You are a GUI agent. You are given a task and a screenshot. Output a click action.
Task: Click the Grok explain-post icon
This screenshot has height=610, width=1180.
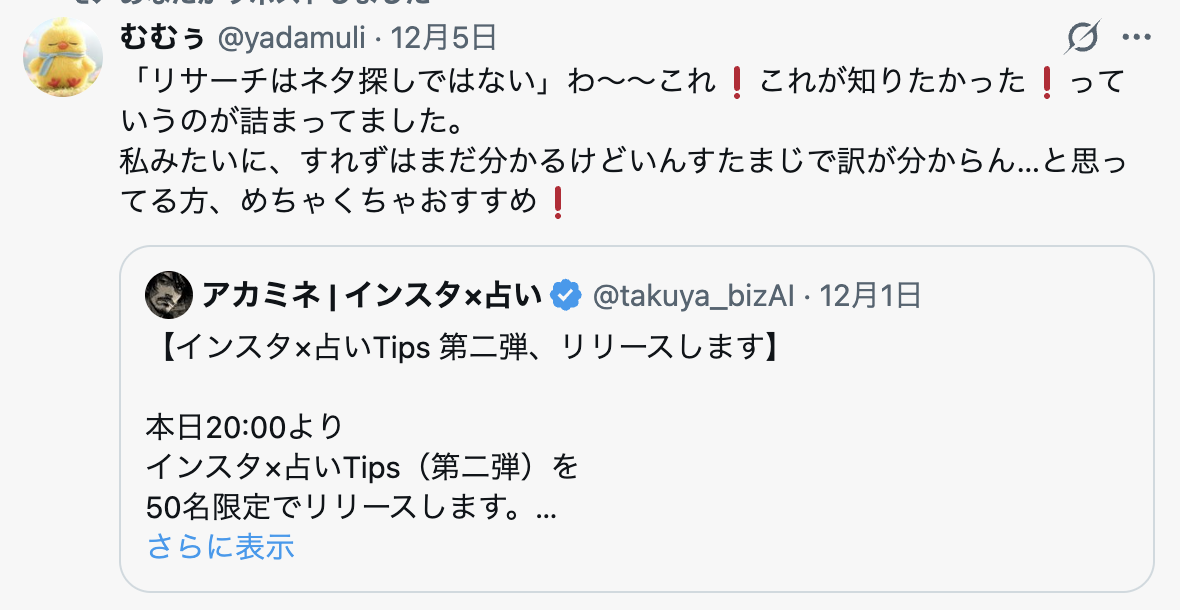(x=1082, y=37)
